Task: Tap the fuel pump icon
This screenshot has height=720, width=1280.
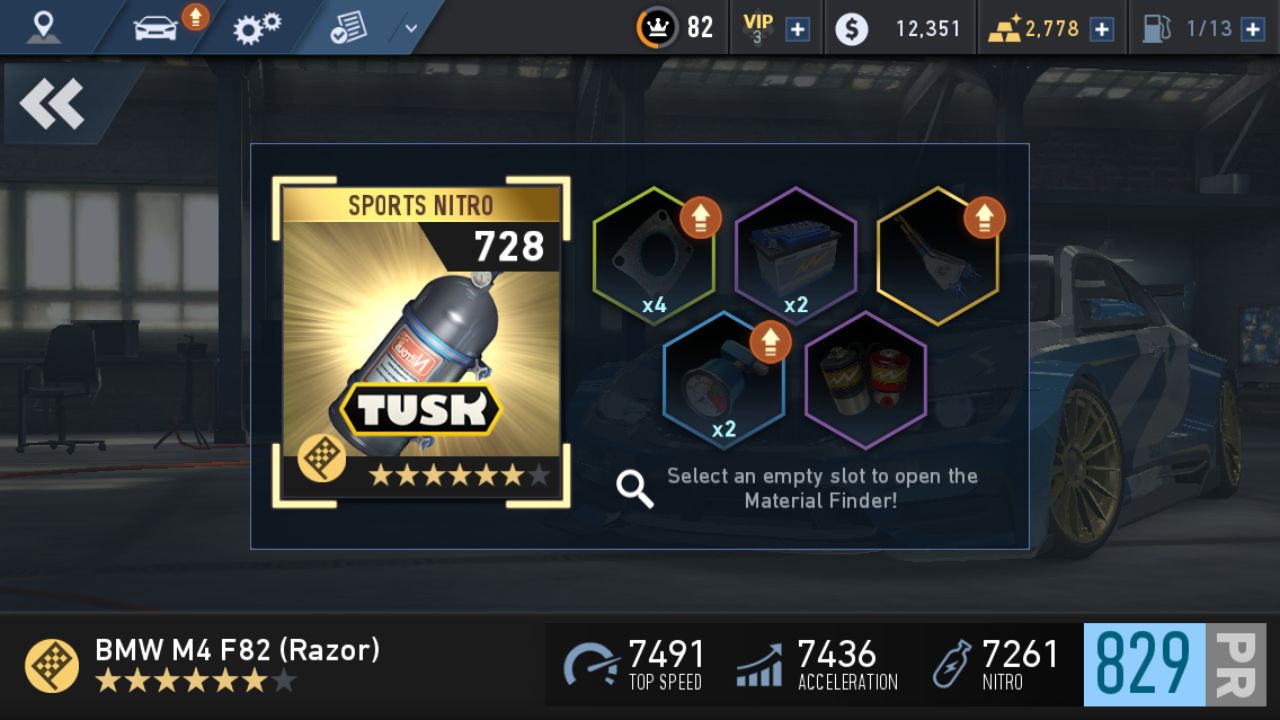Action: [x=1156, y=29]
